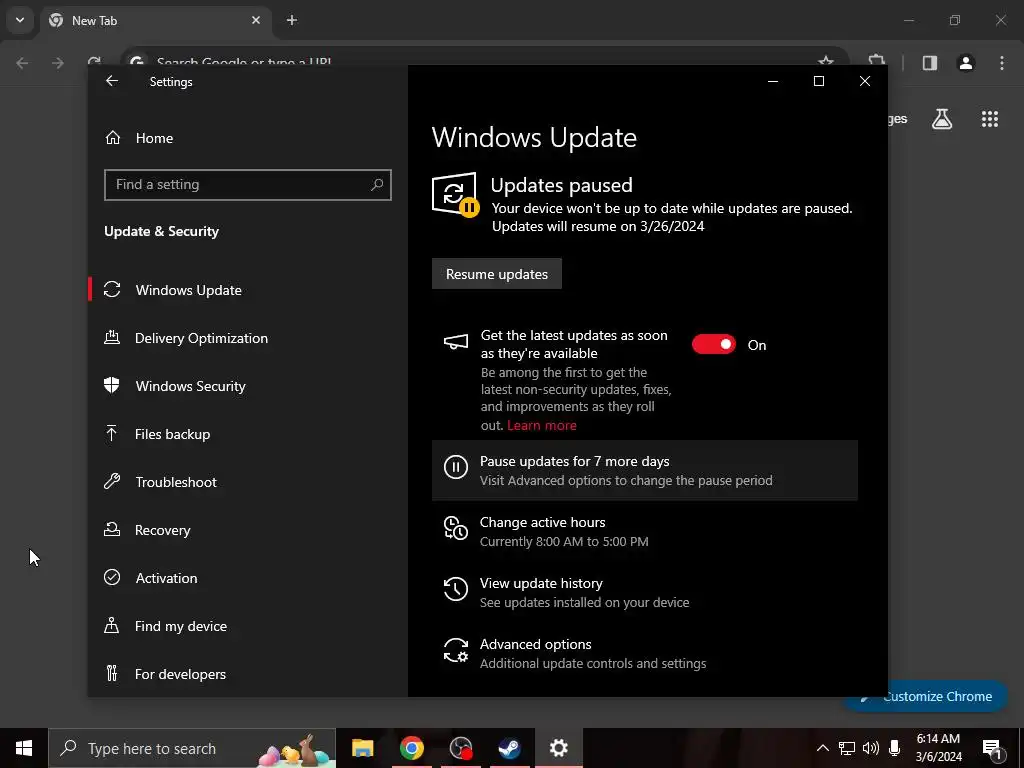Open Search Labs flask icon in Chrome
Image resolution: width=1024 pixels, height=768 pixels.
click(x=942, y=119)
